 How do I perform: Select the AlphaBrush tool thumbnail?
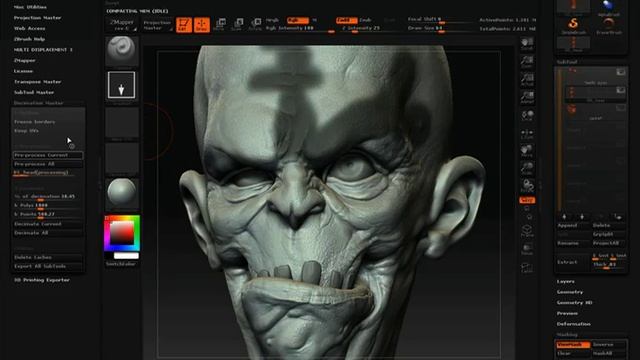click(609, 7)
